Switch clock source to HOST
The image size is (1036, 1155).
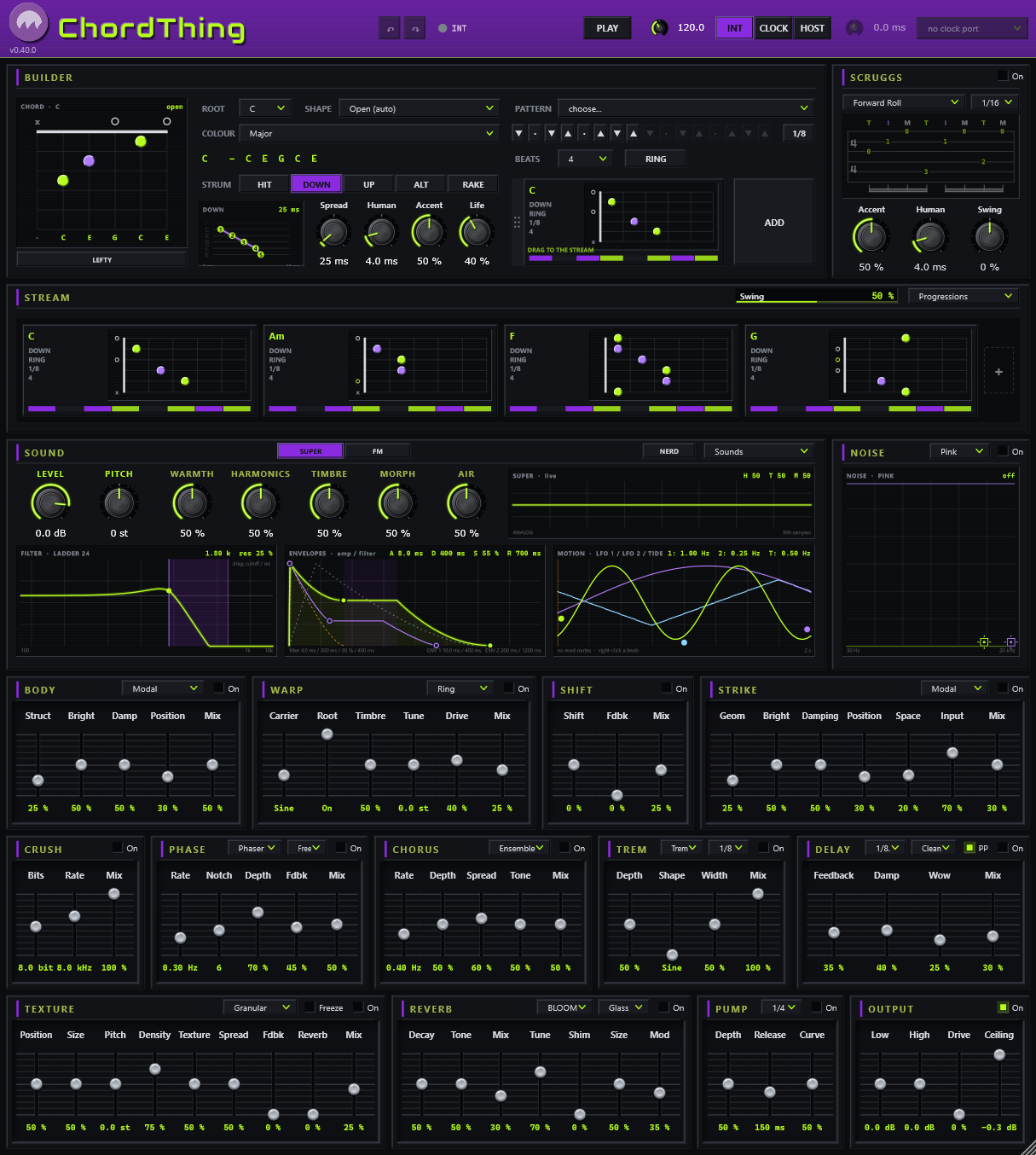pos(812,28)
